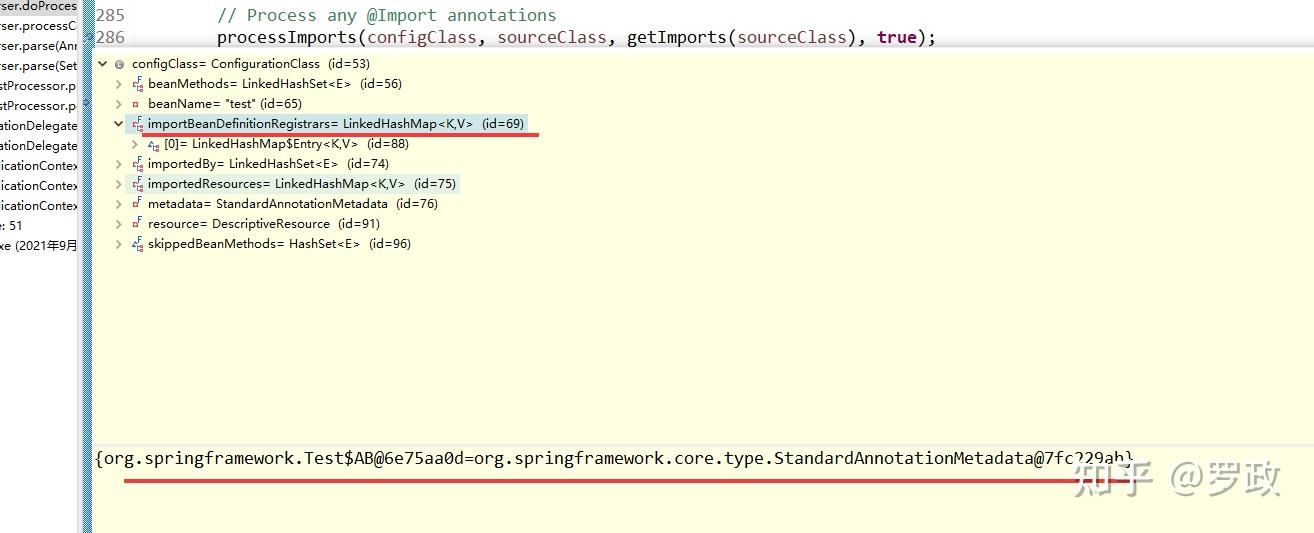The height and width of the screenshot is (533, 1314).
Task: Expand the importedResources node arrow
Action: point(119,184)
